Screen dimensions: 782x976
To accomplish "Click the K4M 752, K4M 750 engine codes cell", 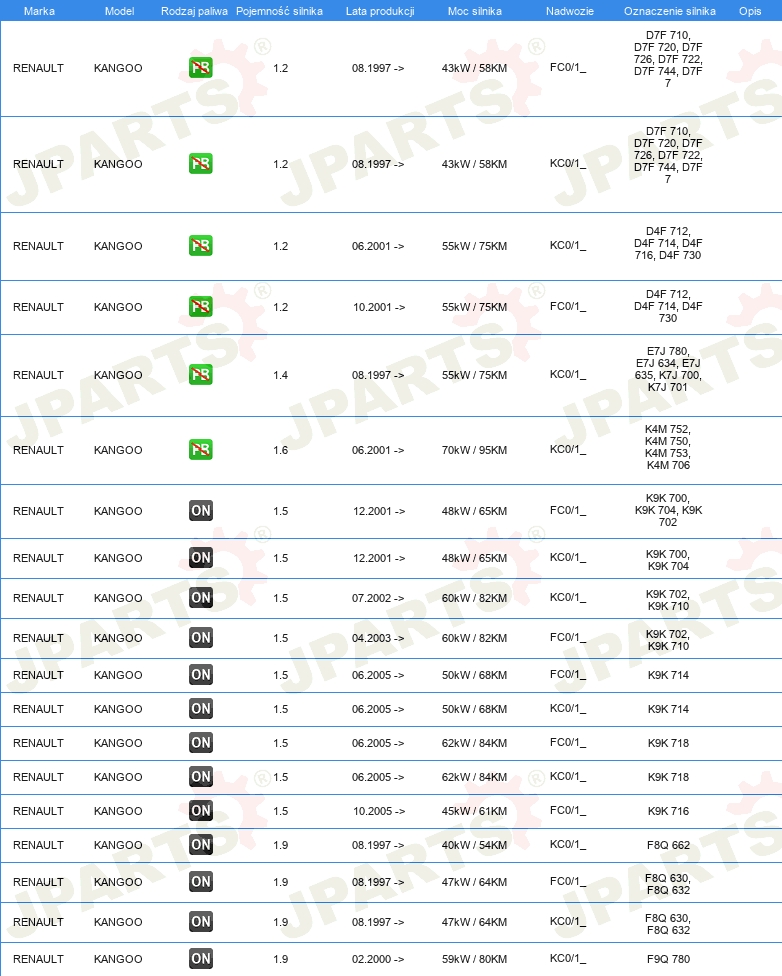I will pyautogui.click(x=668, y=447).
